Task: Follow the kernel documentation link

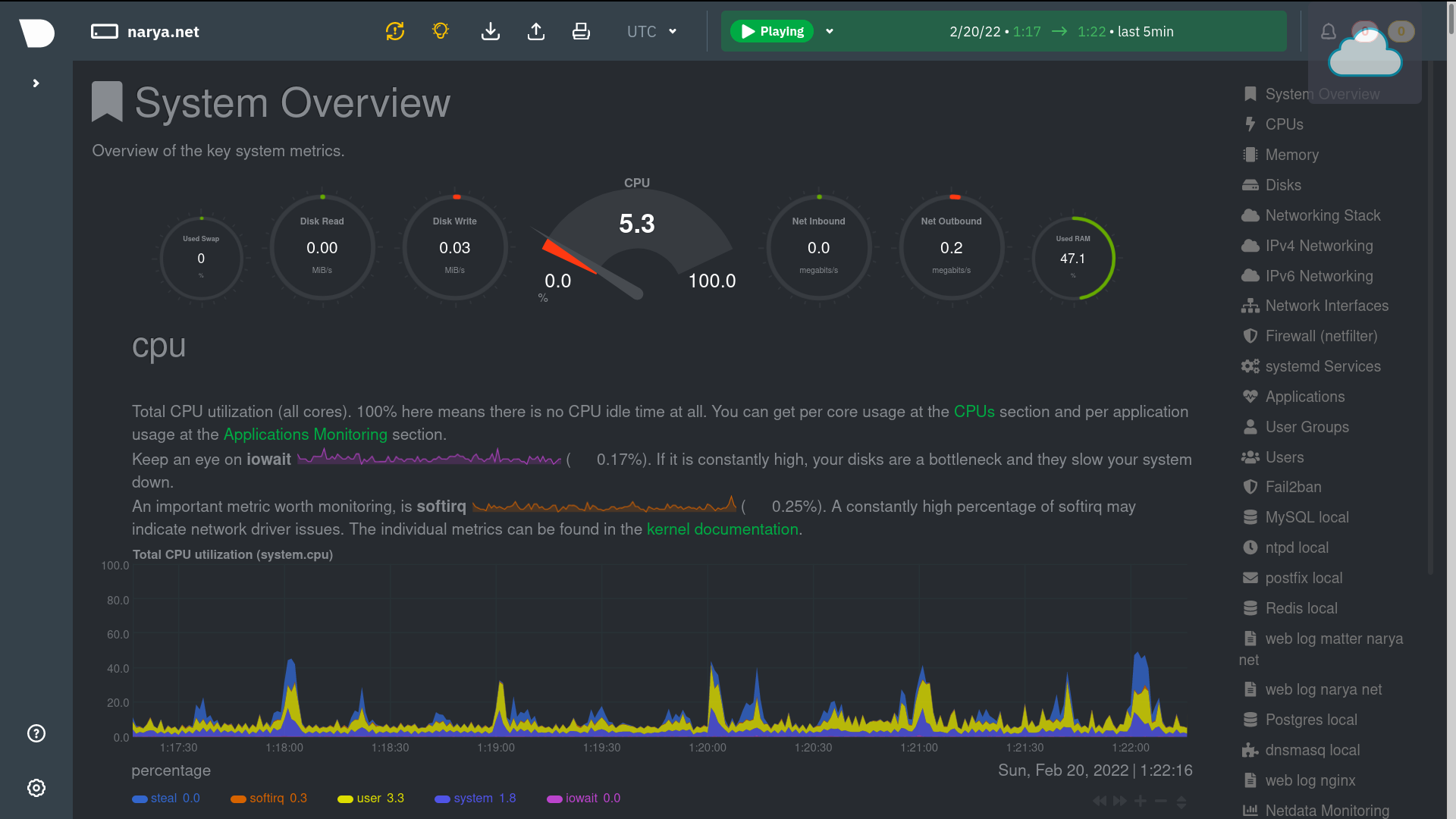Action: tap(722, 529)
